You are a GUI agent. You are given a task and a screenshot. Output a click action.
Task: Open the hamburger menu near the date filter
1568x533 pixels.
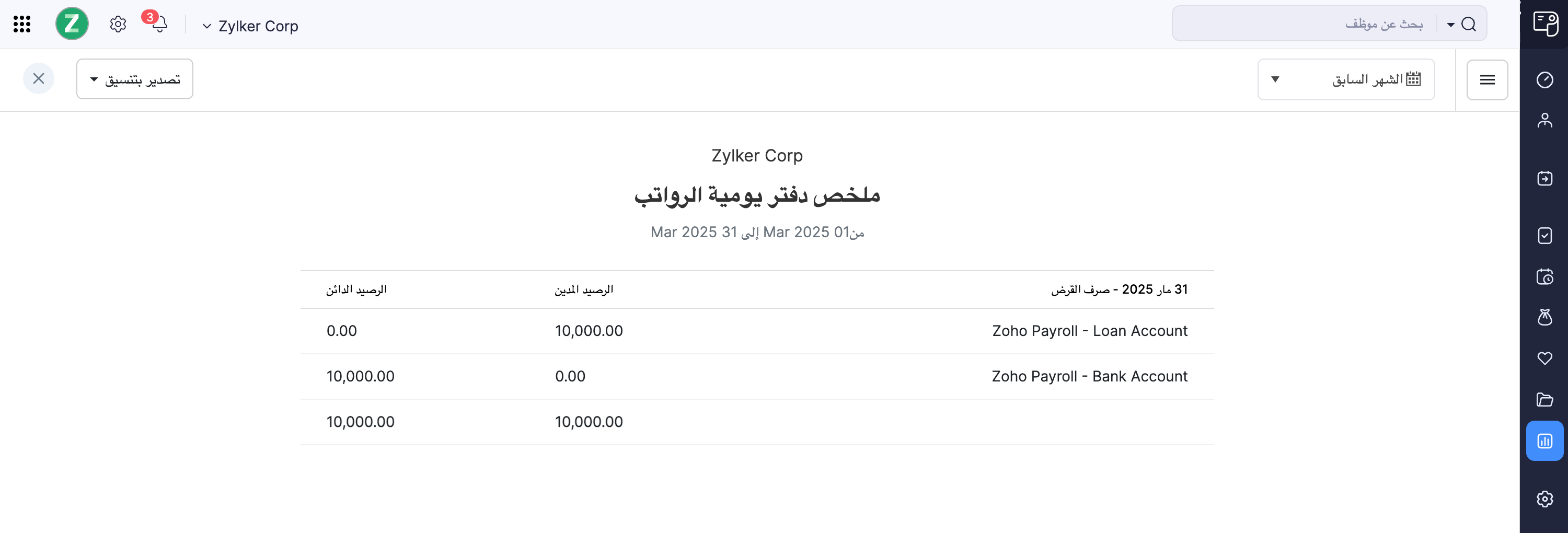coord(1487,79)
